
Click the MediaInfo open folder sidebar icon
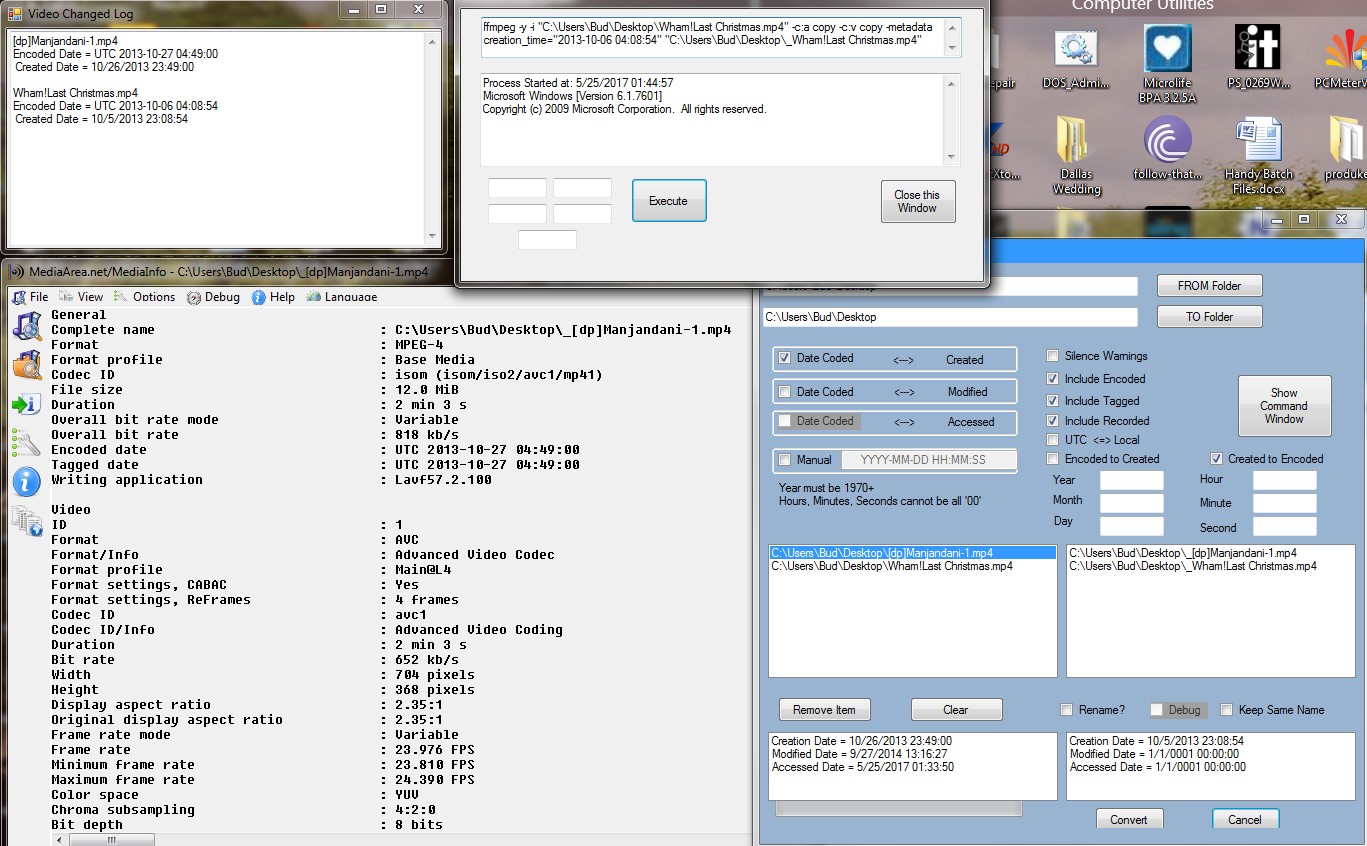(x=26, y=364)
